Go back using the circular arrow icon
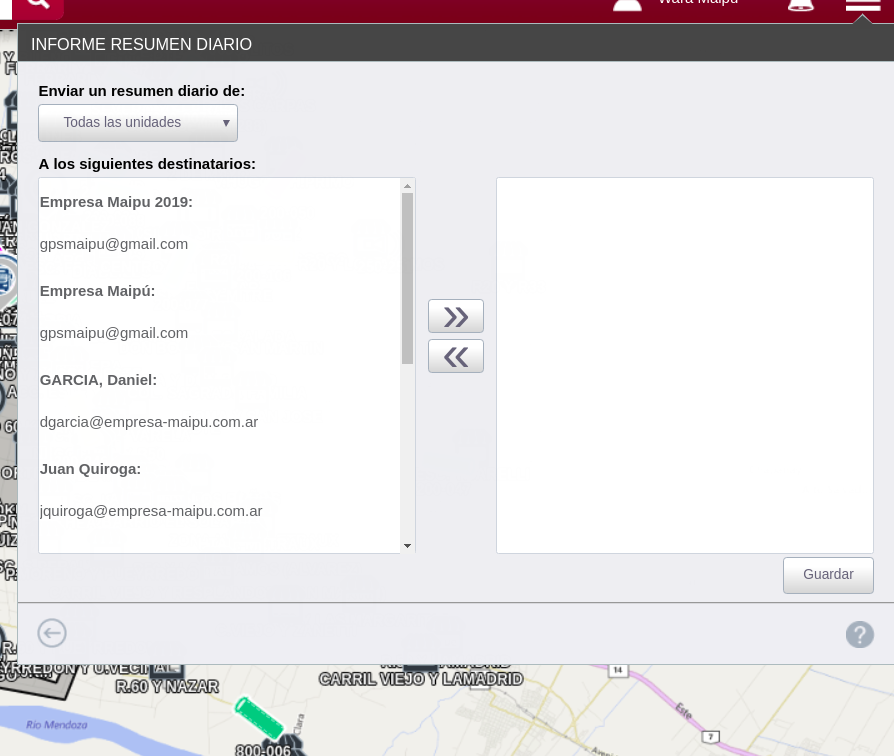 pos(52,633)
